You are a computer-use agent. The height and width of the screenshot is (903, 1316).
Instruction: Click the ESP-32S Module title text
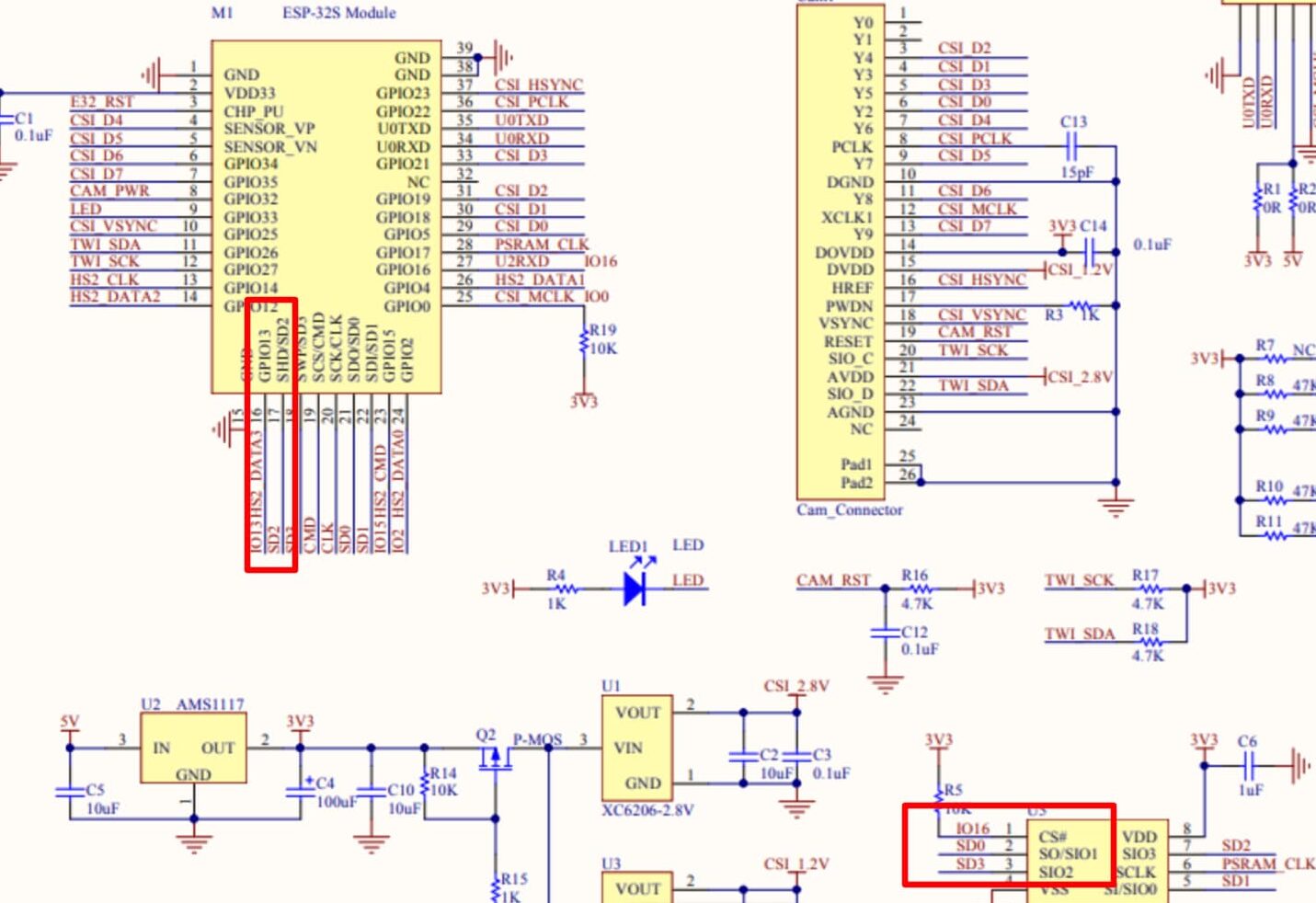(338, 13)
